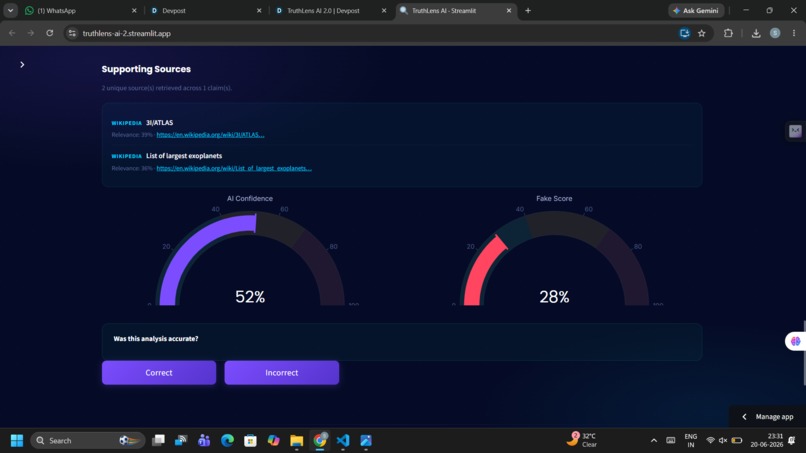Viewport: 806px width, 453px height.
Task: Go forward in browser history
Action: click(x=31, y=33)
